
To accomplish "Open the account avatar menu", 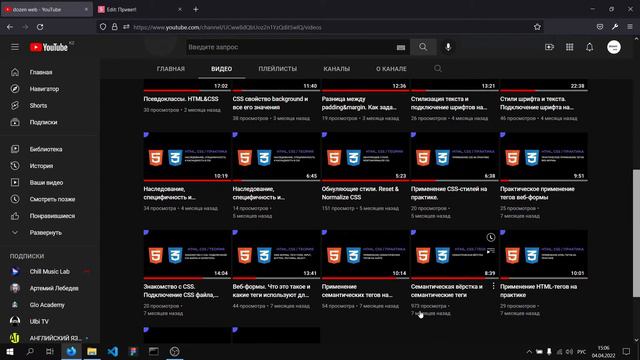I will tap(613, 47).
